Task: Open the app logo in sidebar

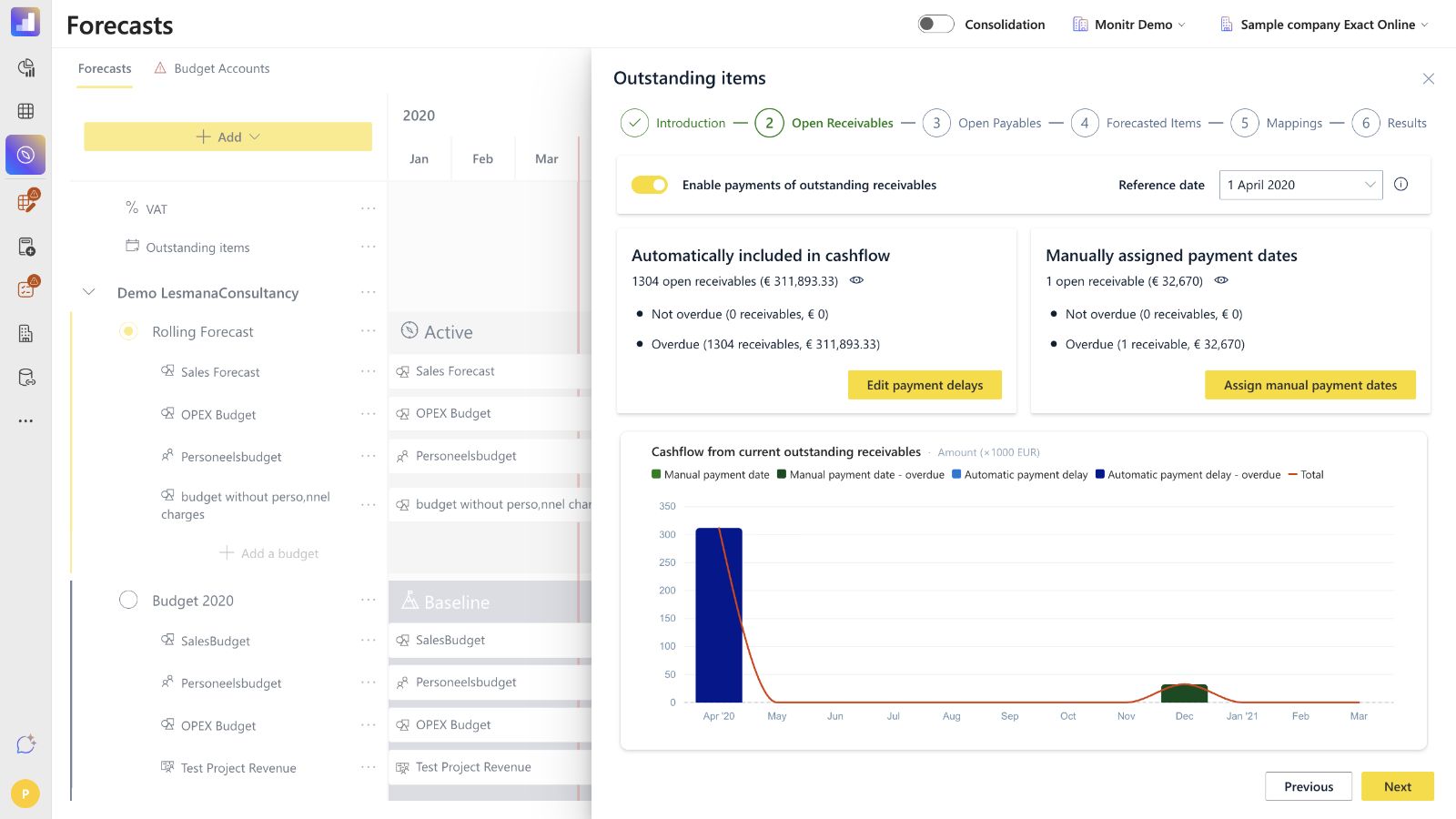Action: [25, 22]
